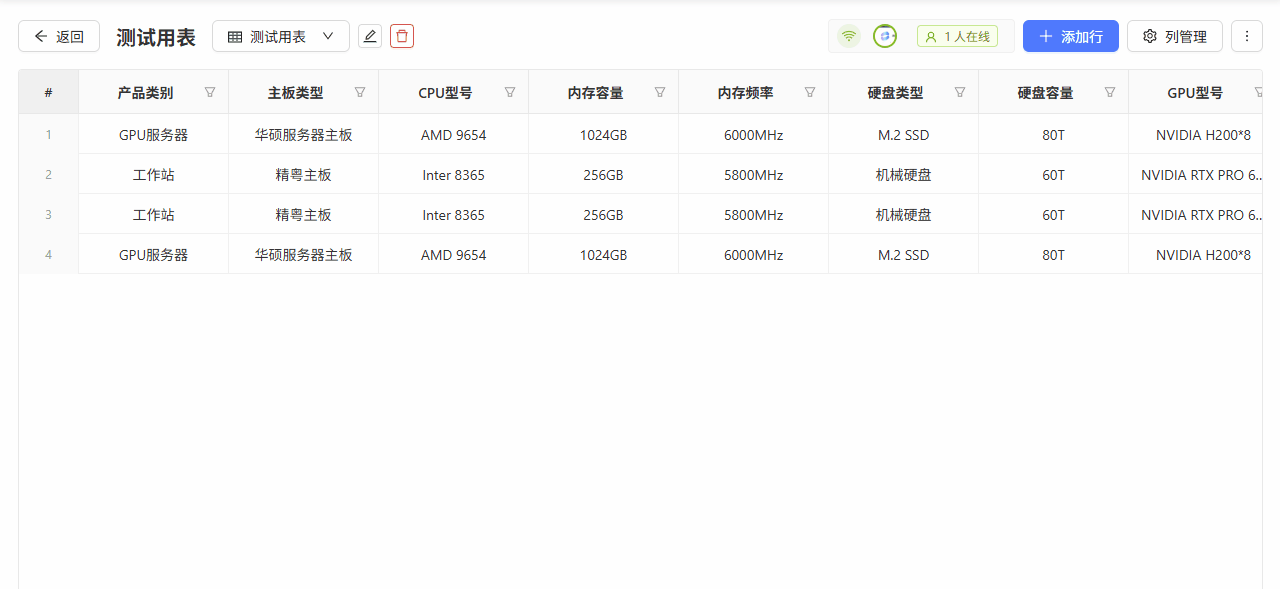Screen dimensions: 1280x589
Task: Open the filter icon on the 内存容量 column
Action: coord(660,91)
